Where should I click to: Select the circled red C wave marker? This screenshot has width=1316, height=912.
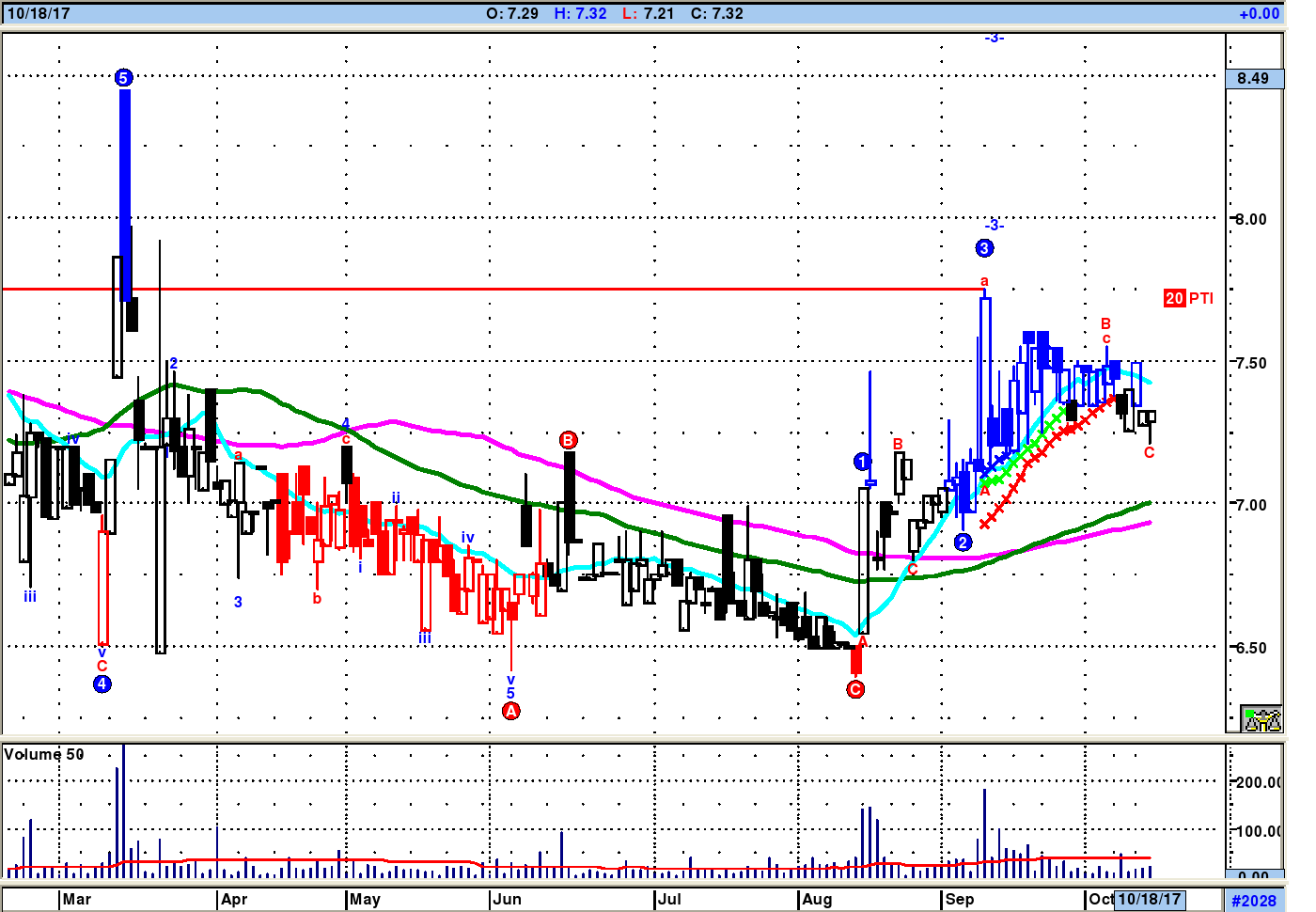(x=855, y=689)
